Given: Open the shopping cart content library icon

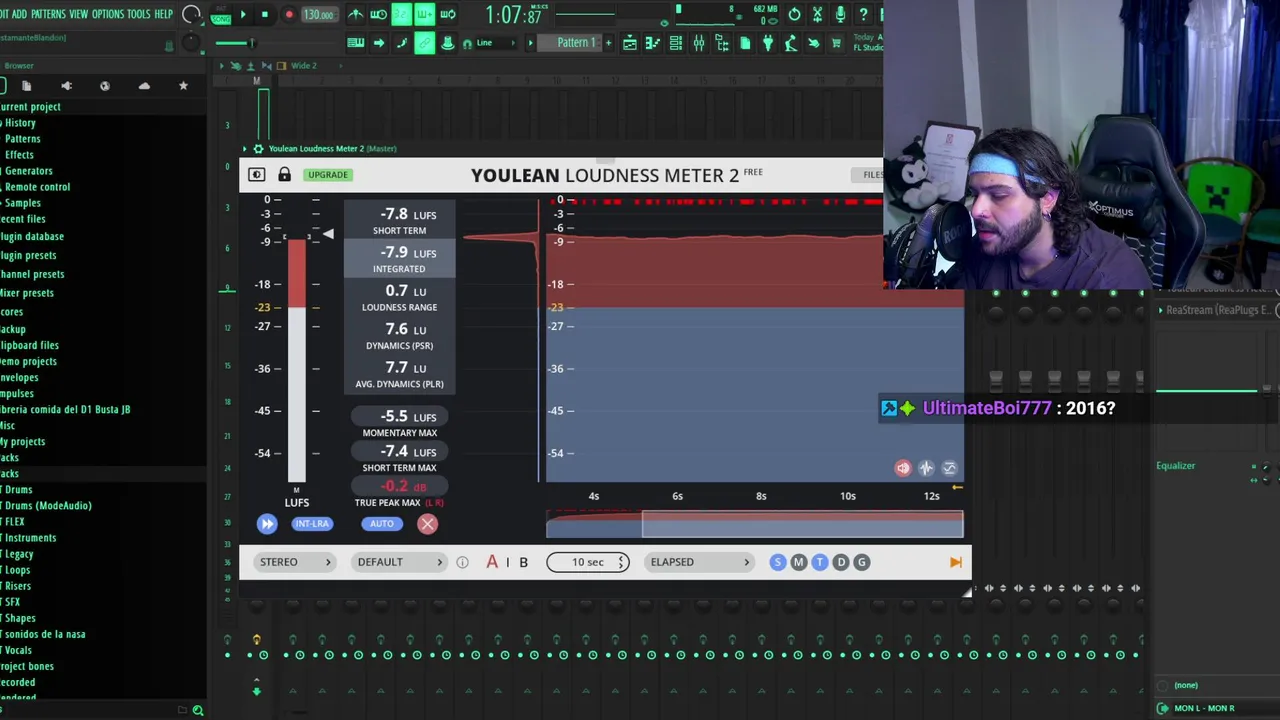Looking at the screenshot, I should tap(836, 43).
